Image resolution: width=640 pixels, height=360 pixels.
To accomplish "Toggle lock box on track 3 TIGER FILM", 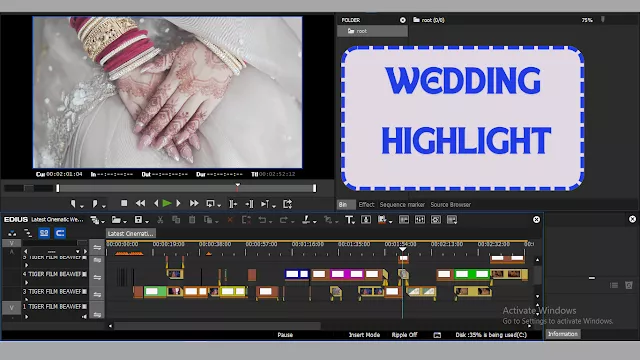I will (x=84, y=291).
